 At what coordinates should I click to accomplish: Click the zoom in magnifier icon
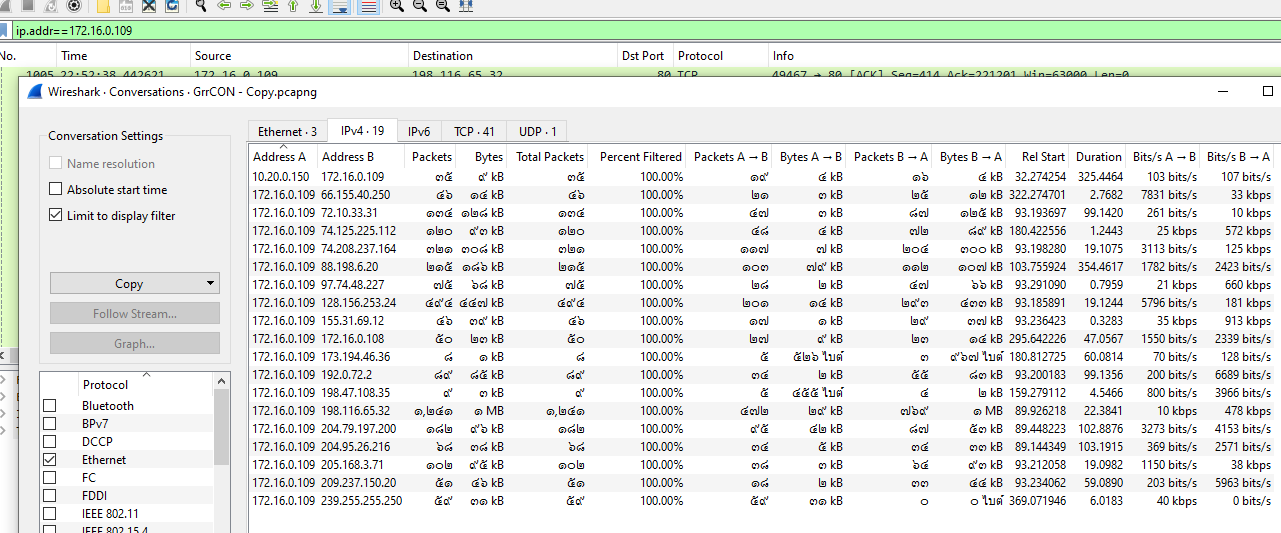click(397, 6)
